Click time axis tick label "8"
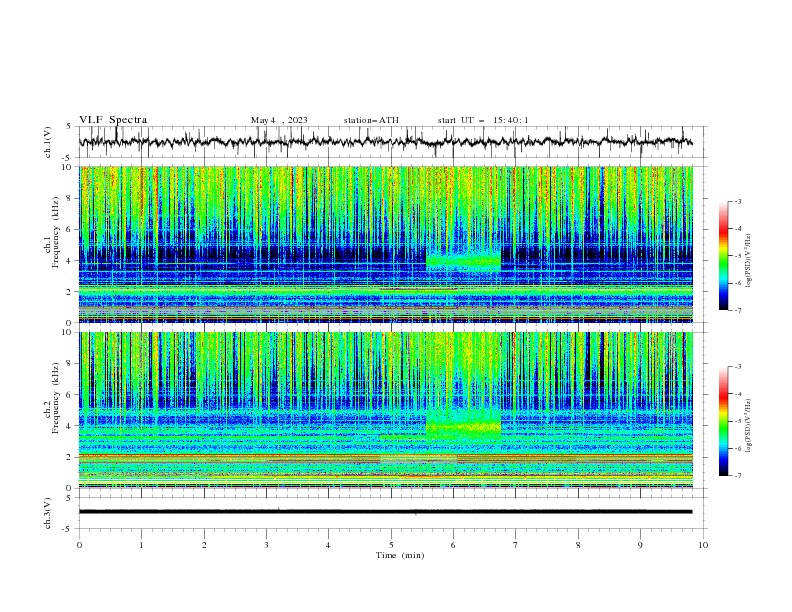The width and height of the screenshot is (792, 612). 578,545
